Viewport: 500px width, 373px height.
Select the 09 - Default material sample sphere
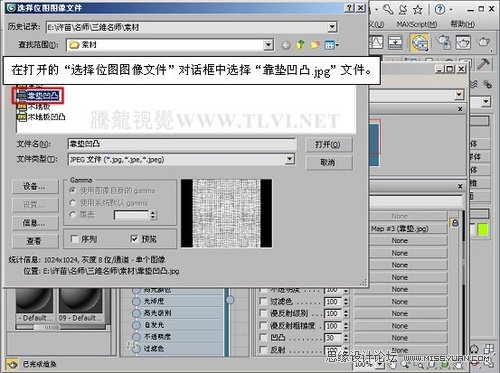pos(80,302)
